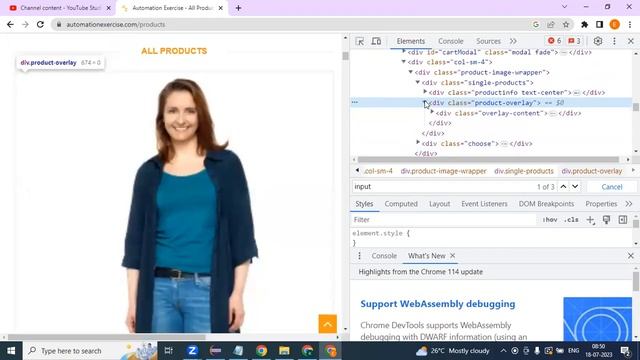Close the DevTools drawer
This screenshot has width=640, height=360.
point(631,256)
